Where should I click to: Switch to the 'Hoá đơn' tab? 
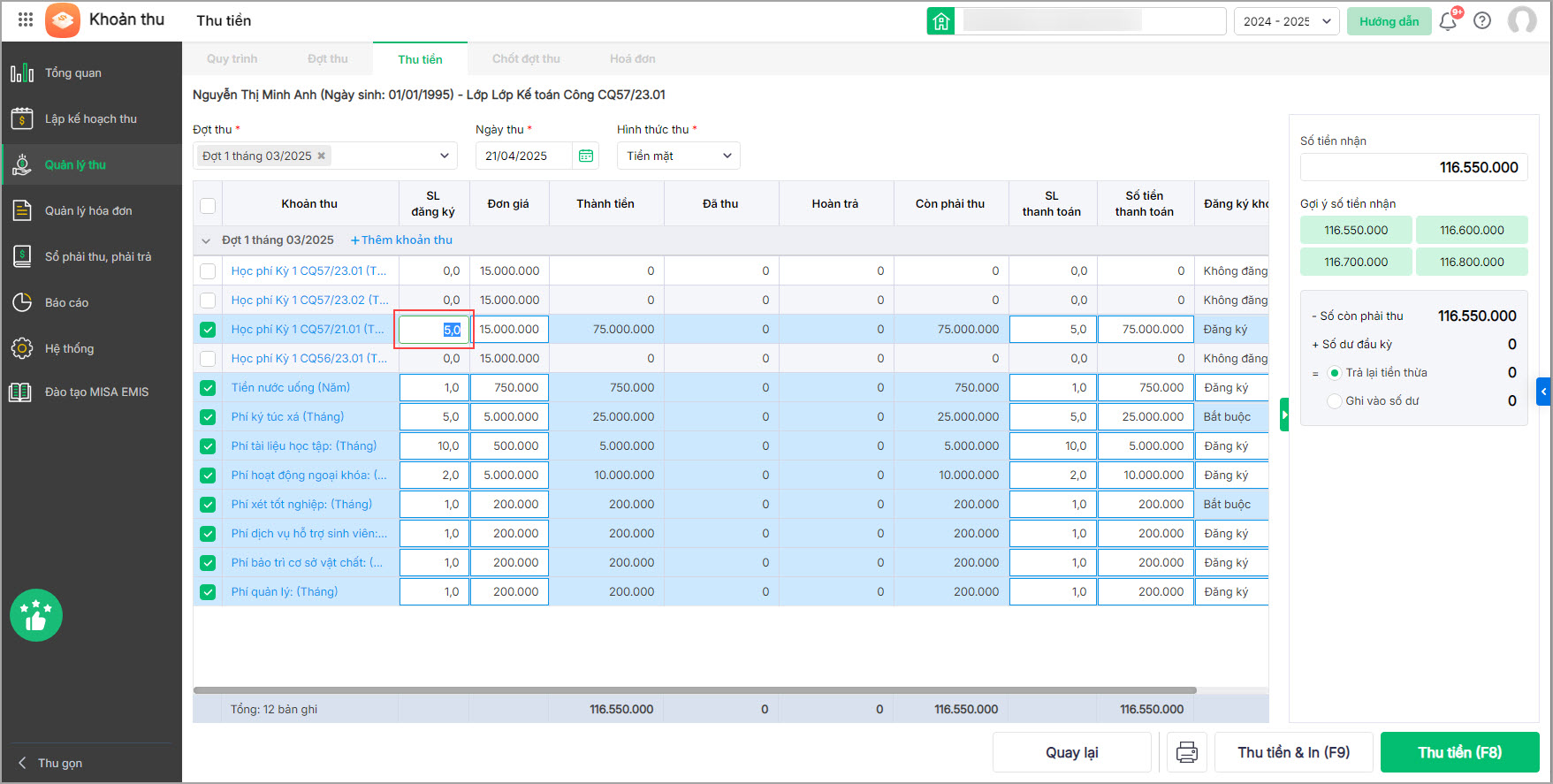[632, 59]
